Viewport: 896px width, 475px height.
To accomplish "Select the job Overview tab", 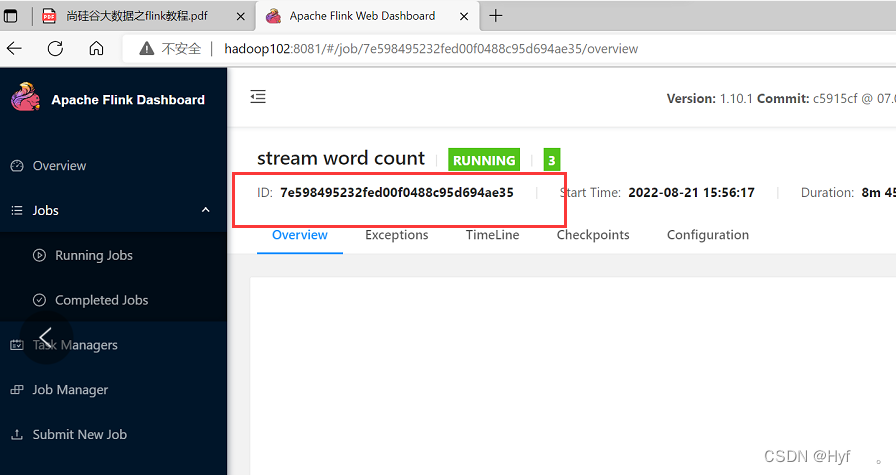I will pyautogui.click(x=299, y=235).
